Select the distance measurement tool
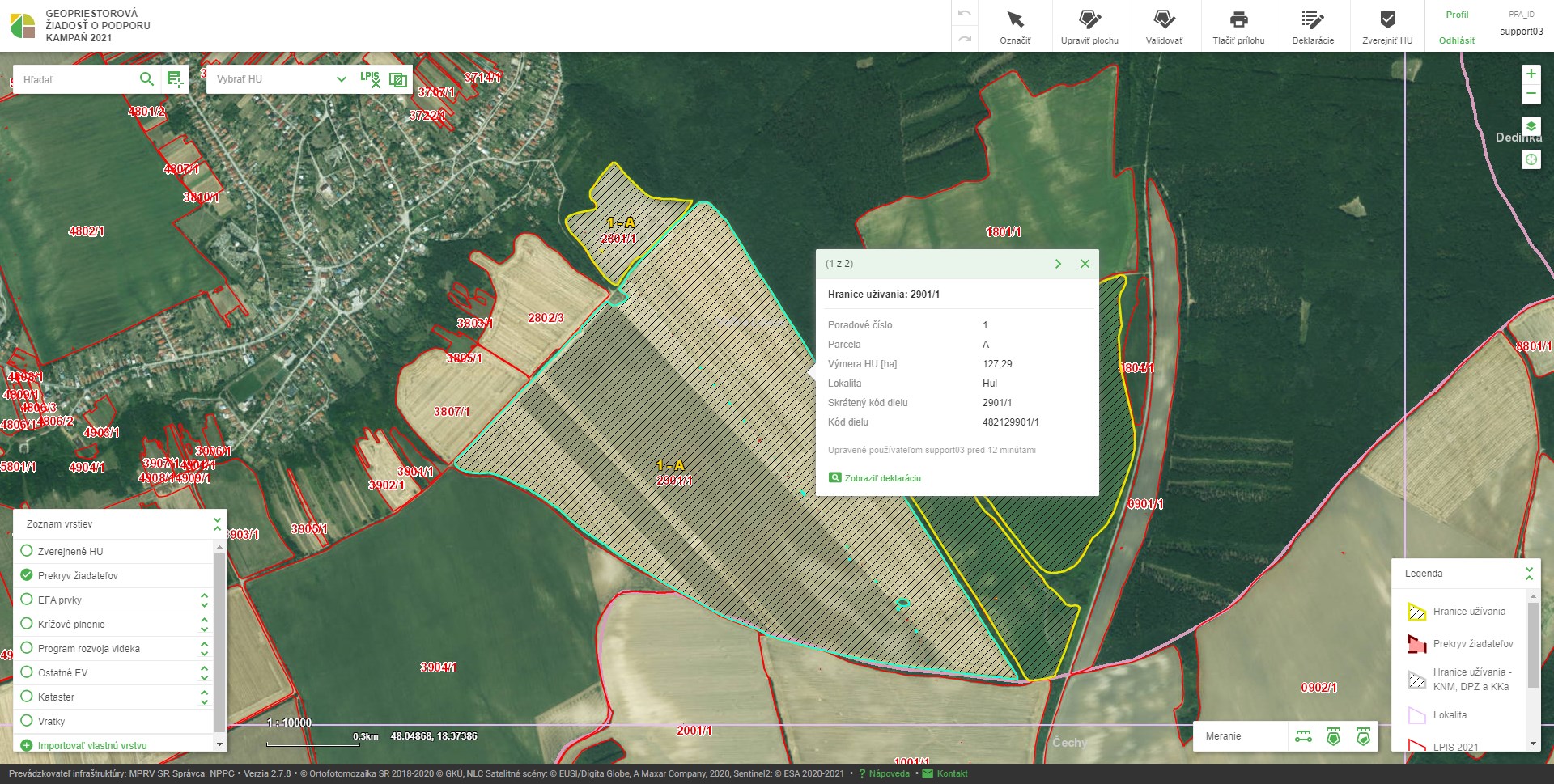 (x=1303, y=736)
